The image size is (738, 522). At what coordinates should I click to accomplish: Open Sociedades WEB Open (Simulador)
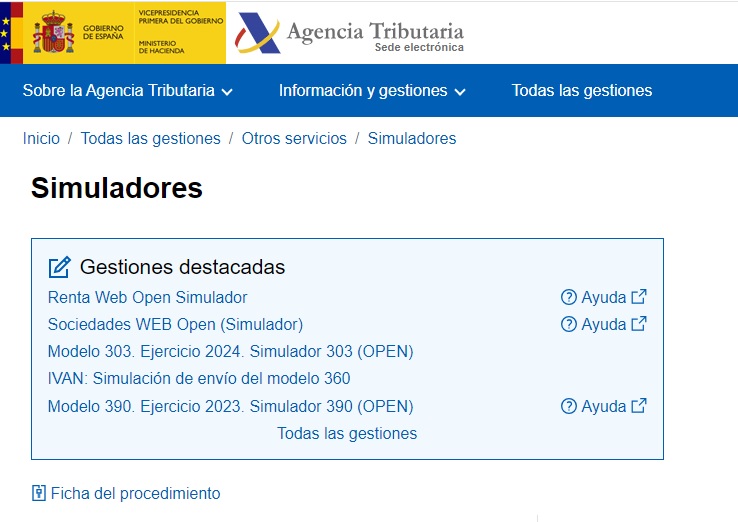[x=176, y=324]
